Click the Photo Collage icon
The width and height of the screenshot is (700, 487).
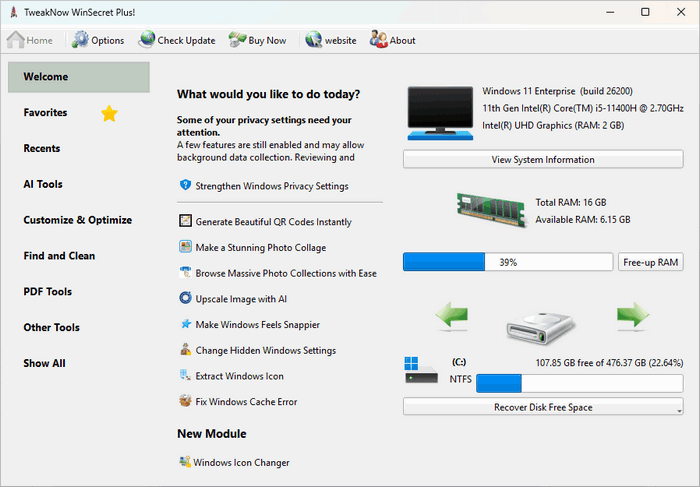pos(185,246)
